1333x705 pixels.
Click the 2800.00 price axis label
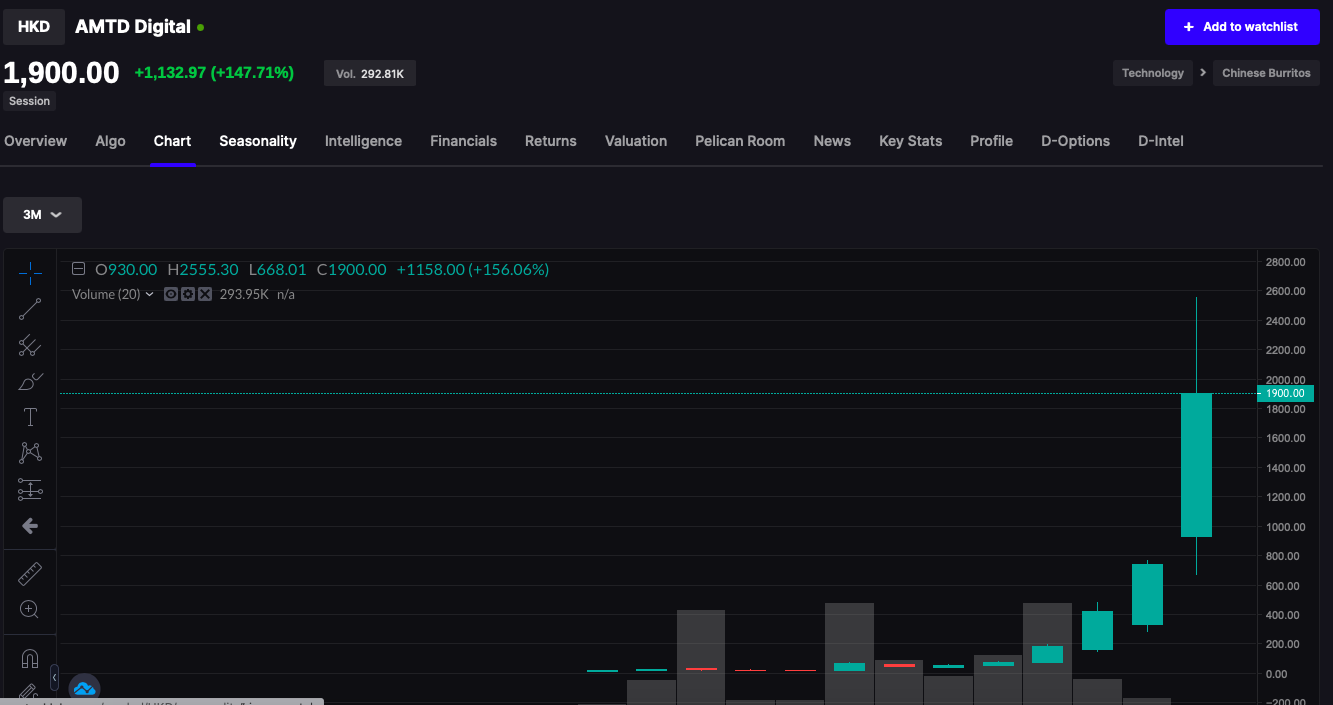(x=1285, y=262)
